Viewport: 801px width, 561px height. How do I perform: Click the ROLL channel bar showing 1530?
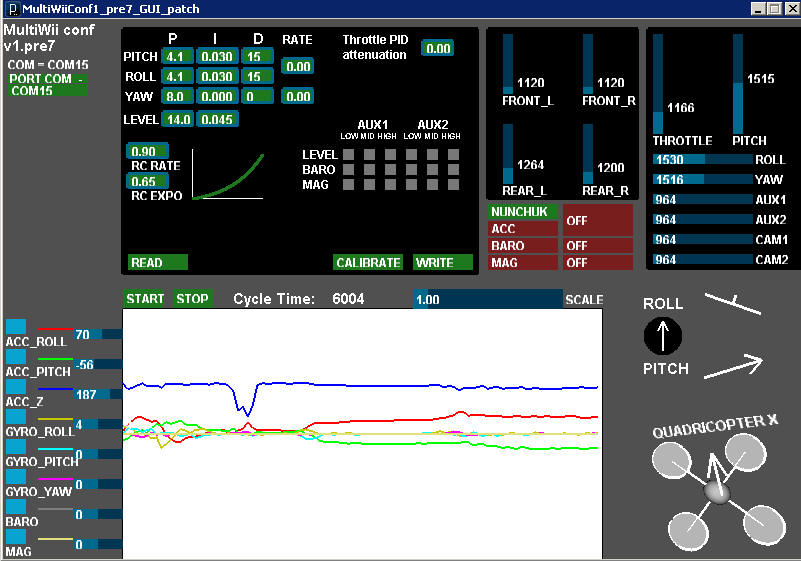703,159
